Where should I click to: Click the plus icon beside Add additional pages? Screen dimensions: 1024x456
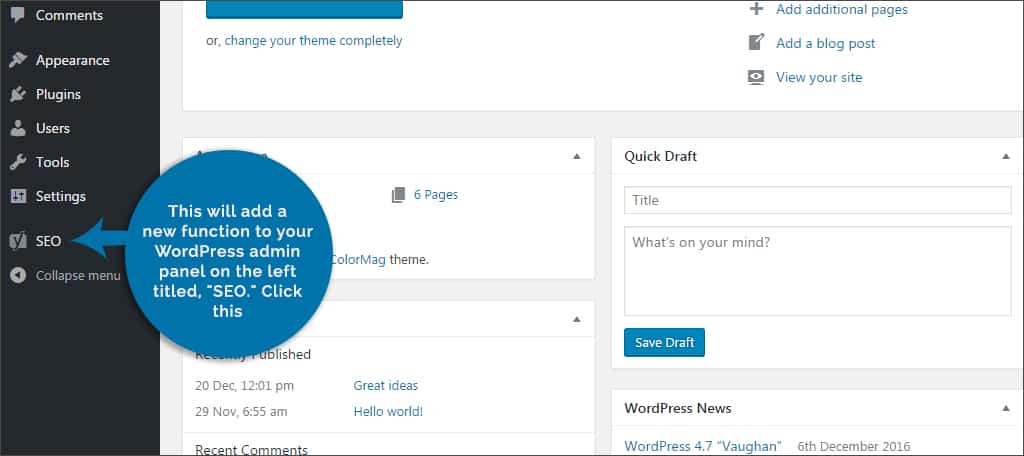[756, 9]
